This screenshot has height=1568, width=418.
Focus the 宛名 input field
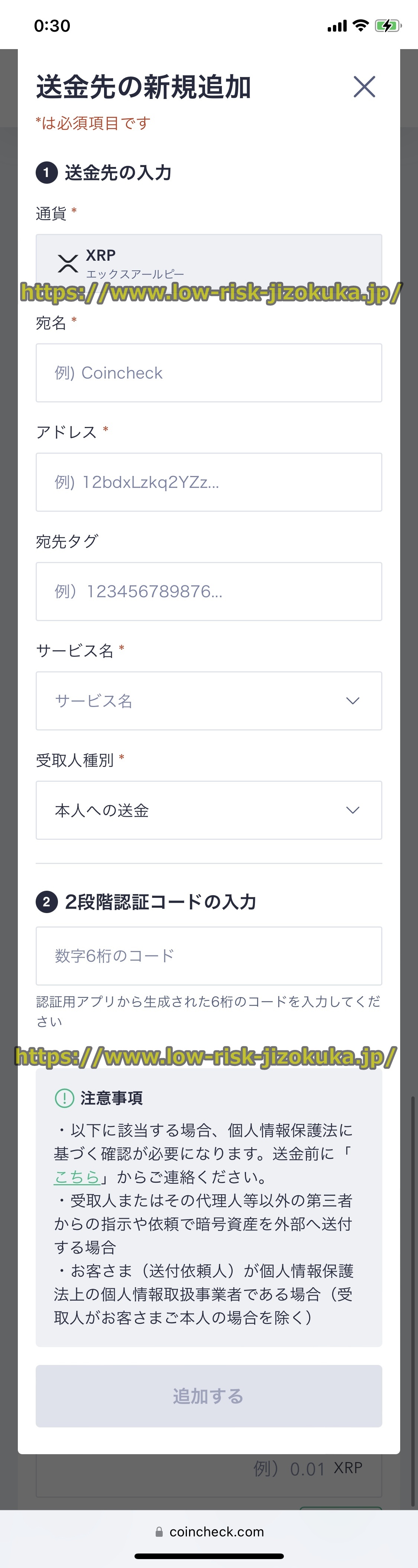[x=209, y=373]
